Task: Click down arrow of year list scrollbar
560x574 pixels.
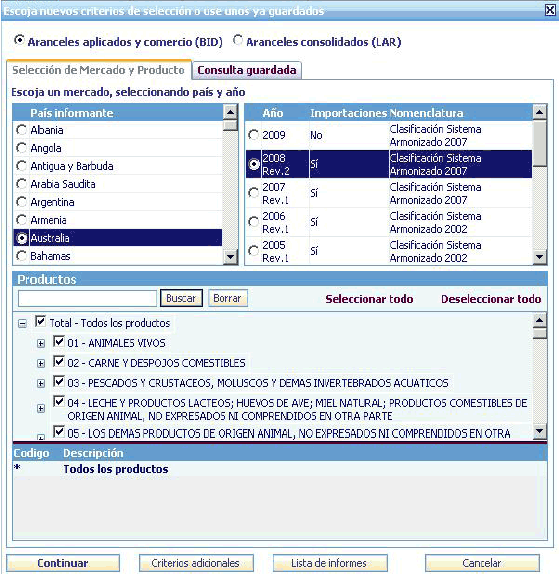Action: (539, 257)
